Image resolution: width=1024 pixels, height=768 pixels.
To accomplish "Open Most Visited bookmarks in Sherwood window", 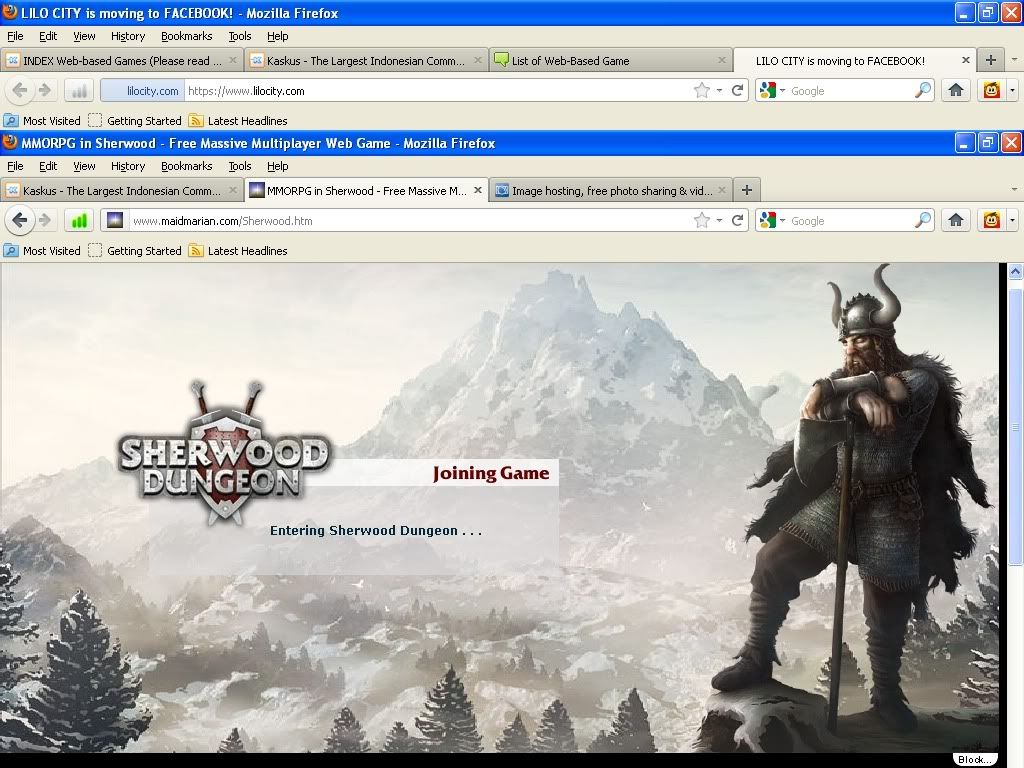I will pyautogui.click(x=42, y=251).
